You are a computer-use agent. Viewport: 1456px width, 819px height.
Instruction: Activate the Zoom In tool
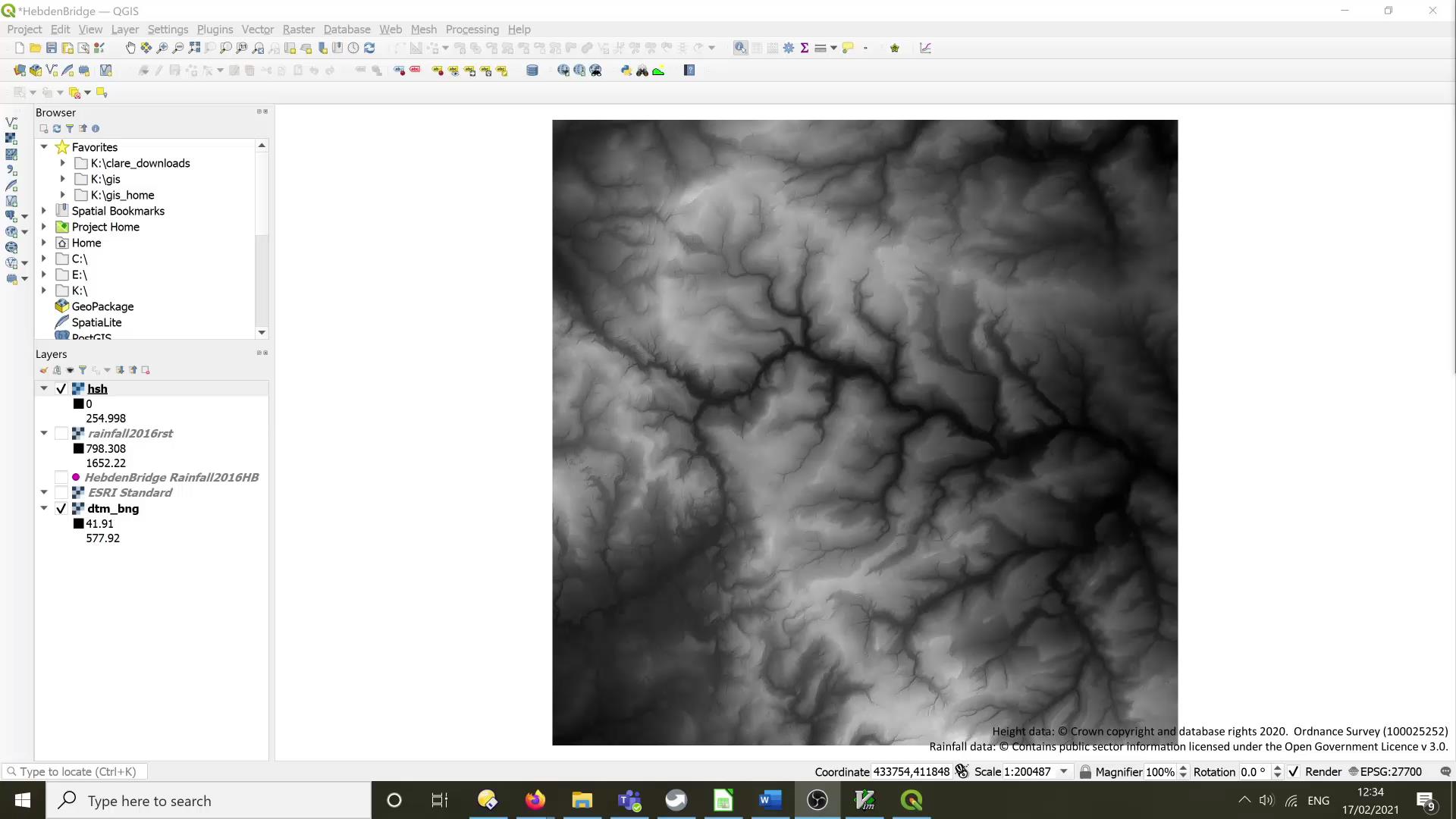[x=162, y=48]
